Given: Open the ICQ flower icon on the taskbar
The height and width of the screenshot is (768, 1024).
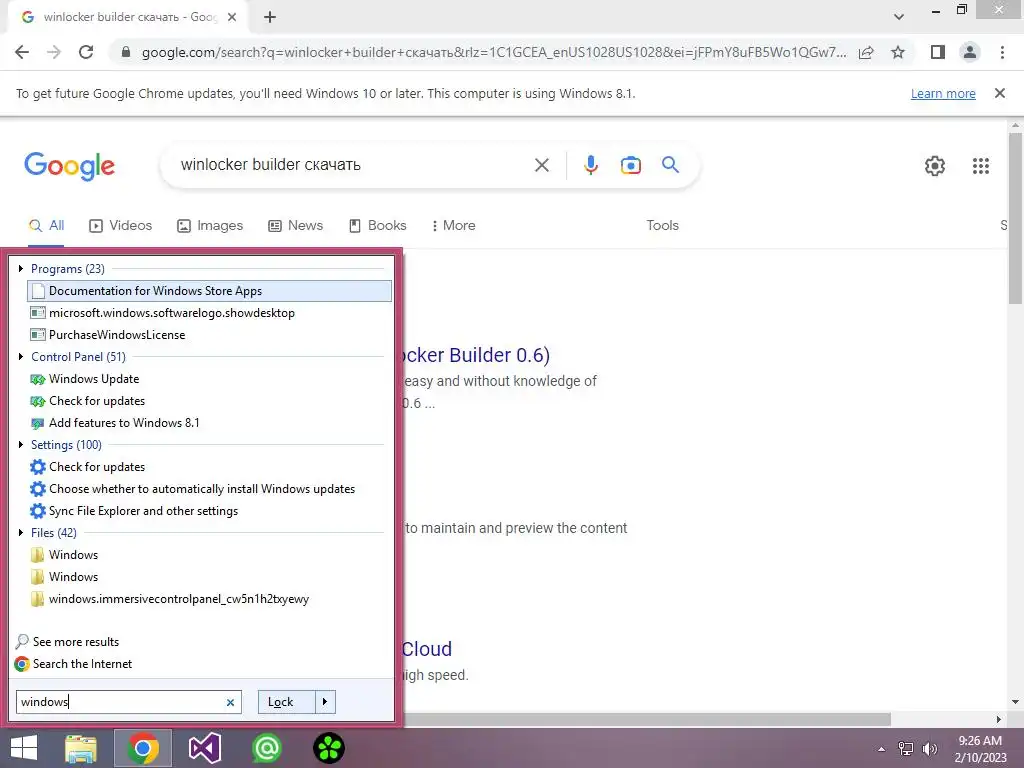Looking at the screenshot, I should [328, 748].
